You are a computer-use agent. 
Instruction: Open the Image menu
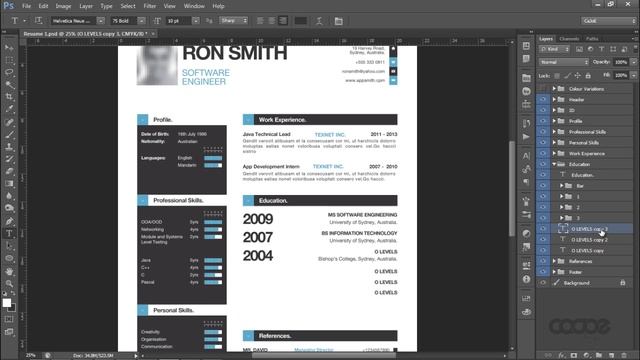tap(63, 6)
